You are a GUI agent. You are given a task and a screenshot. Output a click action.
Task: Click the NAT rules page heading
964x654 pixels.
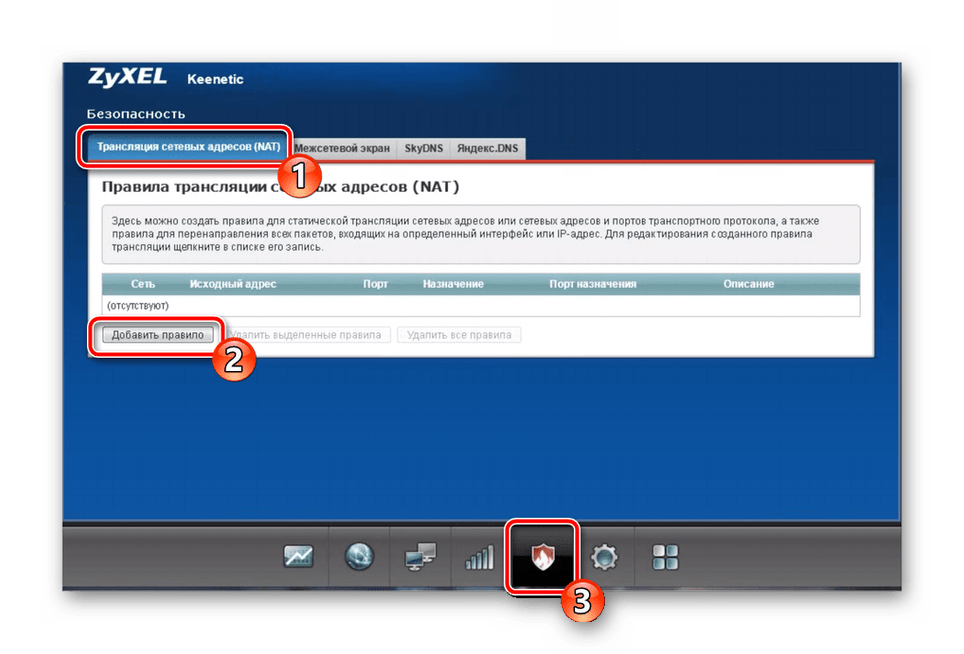[280, 187]
